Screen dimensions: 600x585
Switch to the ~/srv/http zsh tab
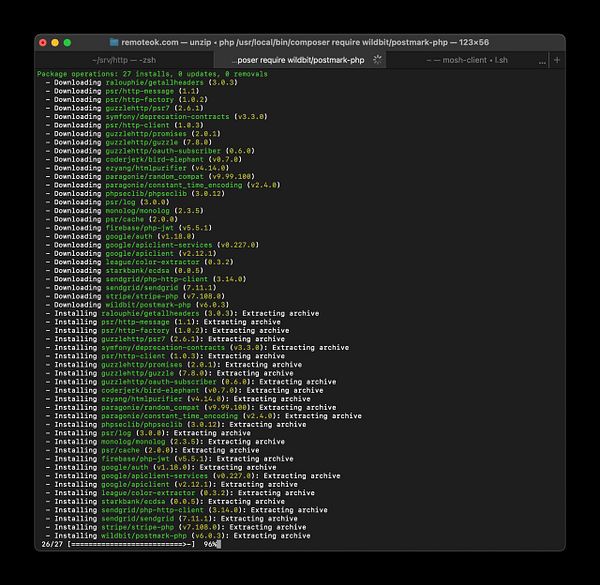point(124,60)
